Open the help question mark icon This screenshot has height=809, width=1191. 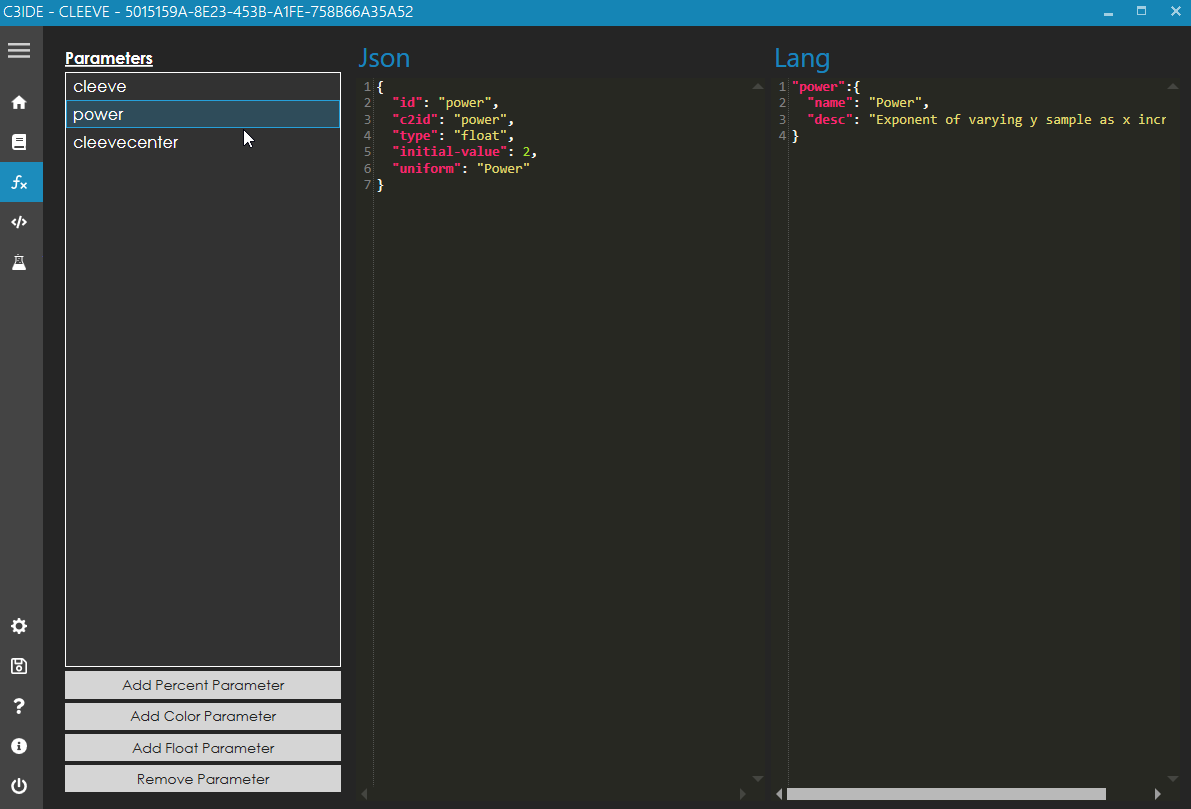(19, 706)
